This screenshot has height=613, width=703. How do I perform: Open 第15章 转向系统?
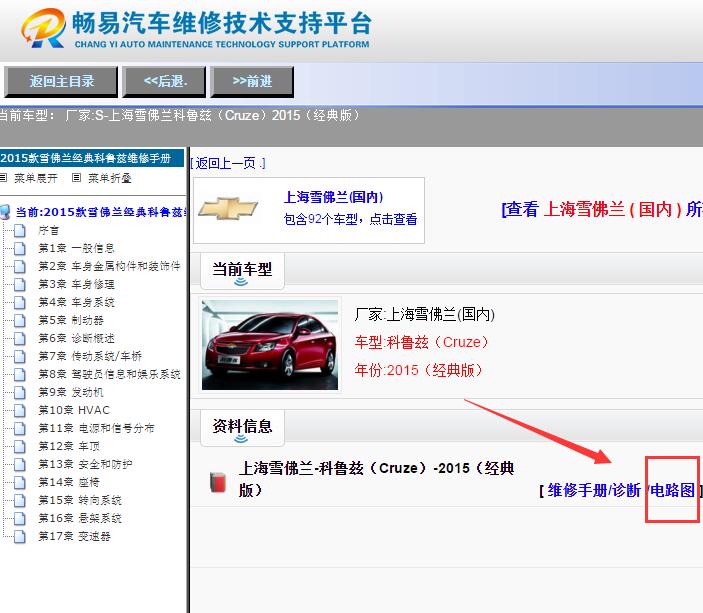(80, 500)
